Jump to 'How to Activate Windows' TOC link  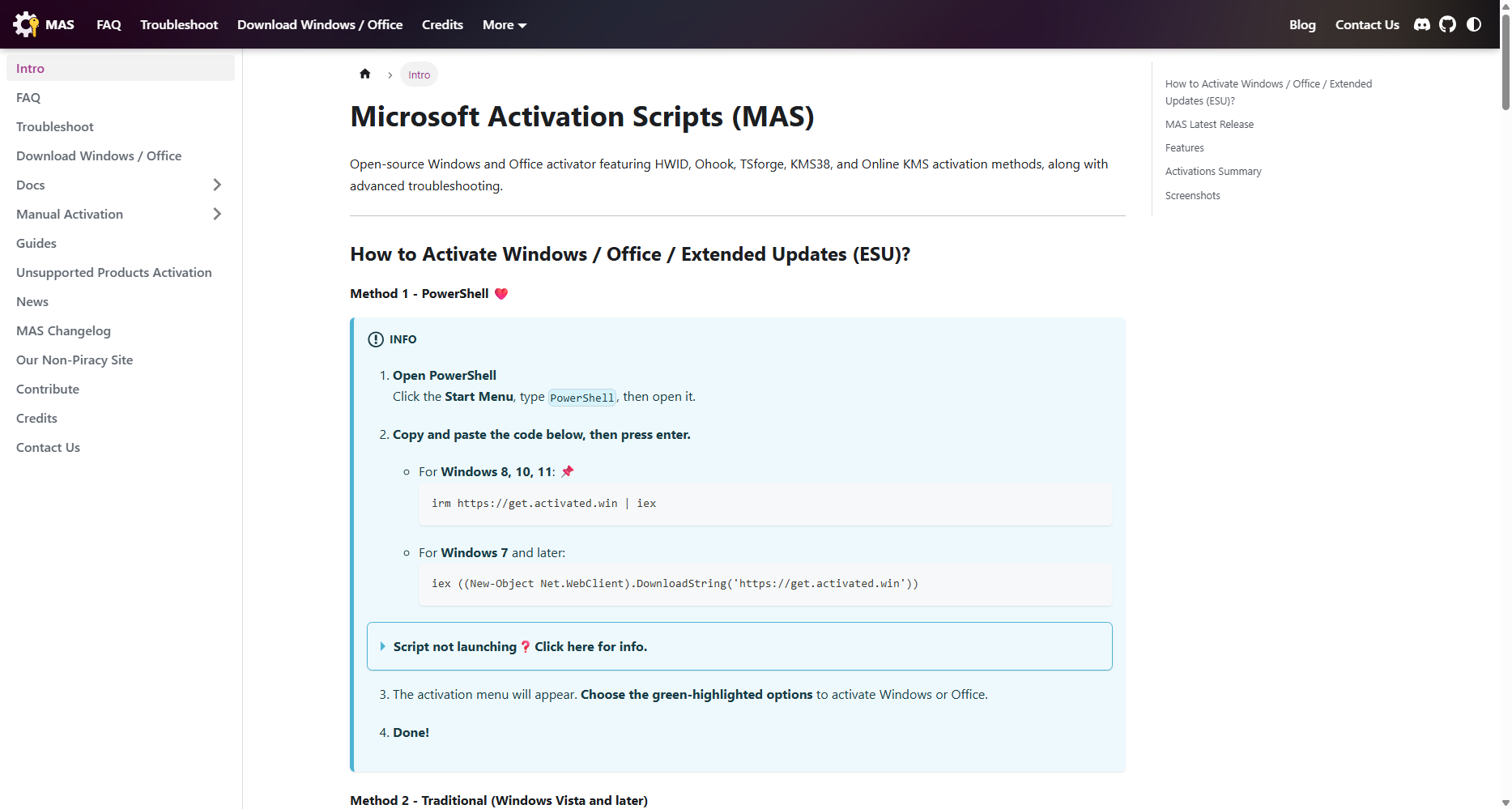point(1268,92)
